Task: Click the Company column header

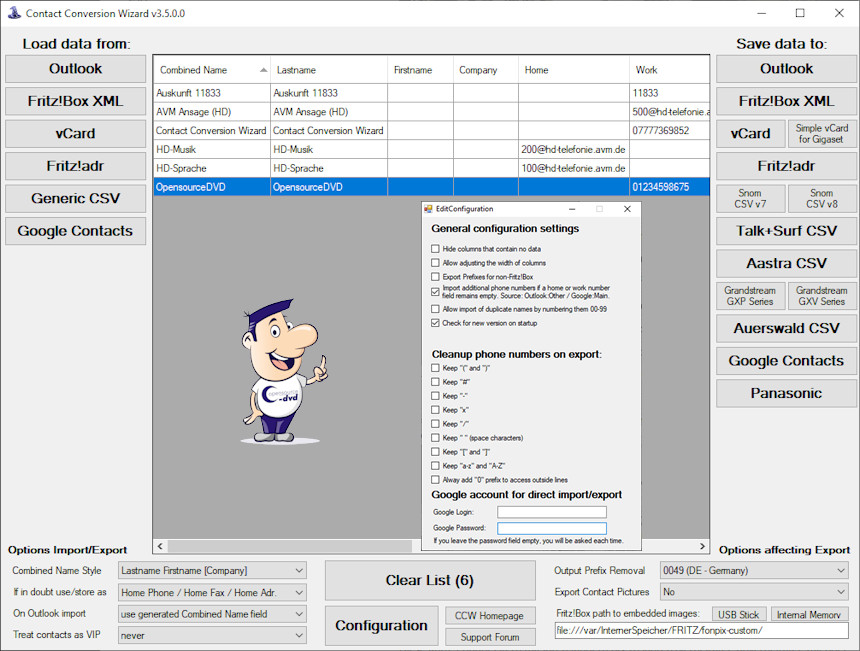Action: [x=485, y=70]
